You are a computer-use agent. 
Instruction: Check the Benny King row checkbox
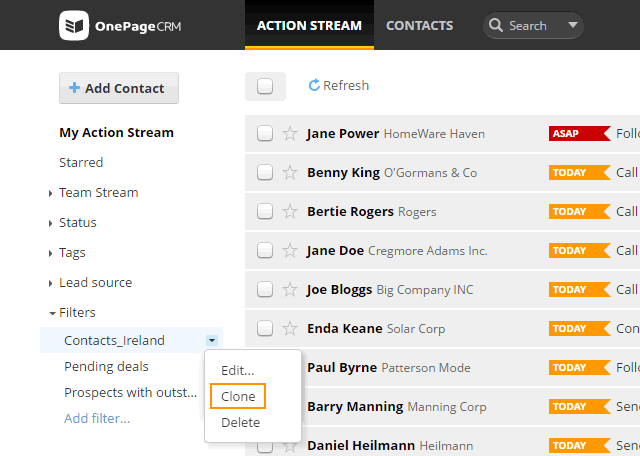(265, 173)
